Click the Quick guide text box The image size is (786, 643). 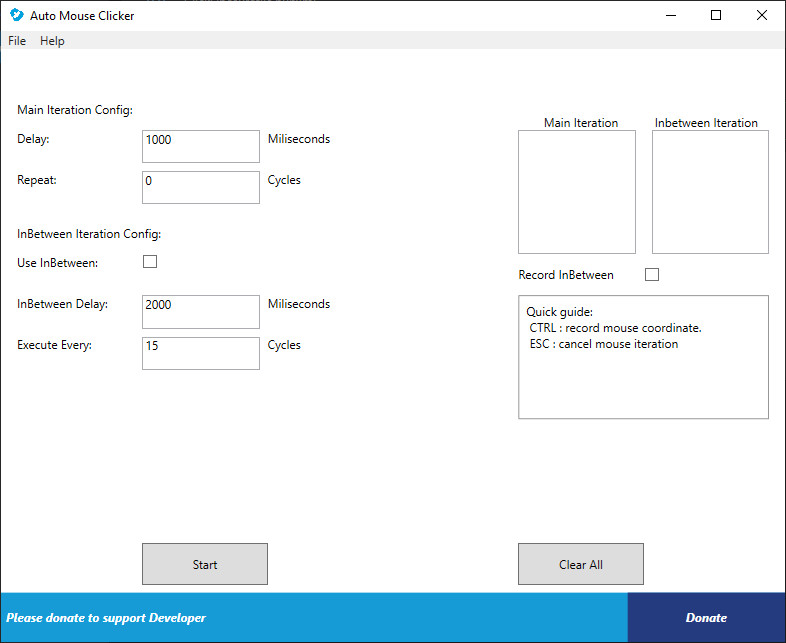643,357
